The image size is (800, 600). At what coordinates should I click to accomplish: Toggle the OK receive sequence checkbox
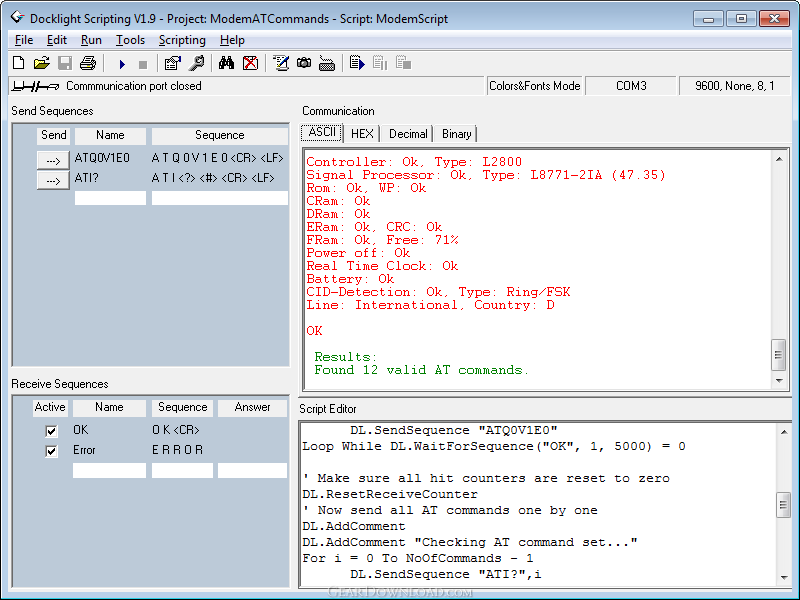(51, 431)
